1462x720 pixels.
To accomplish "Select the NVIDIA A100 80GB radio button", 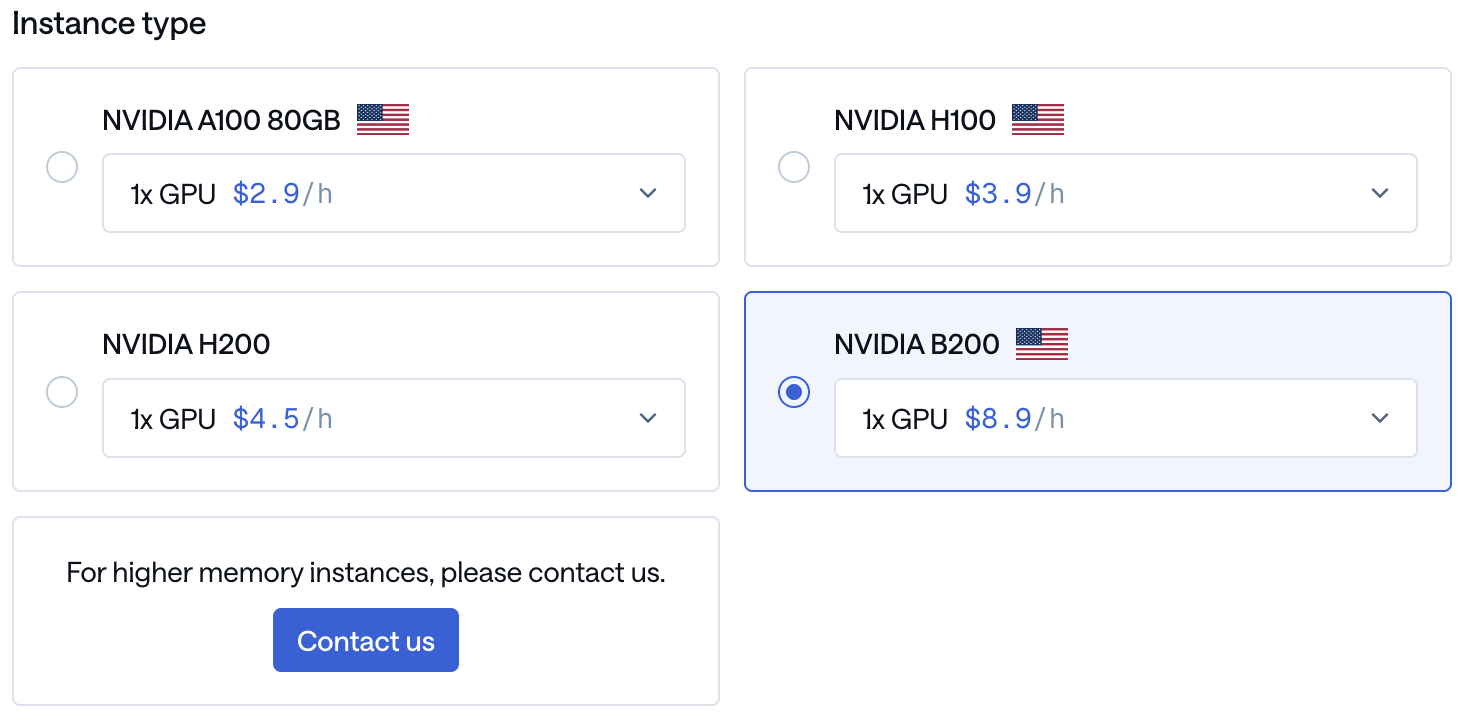I will (62, 167).
